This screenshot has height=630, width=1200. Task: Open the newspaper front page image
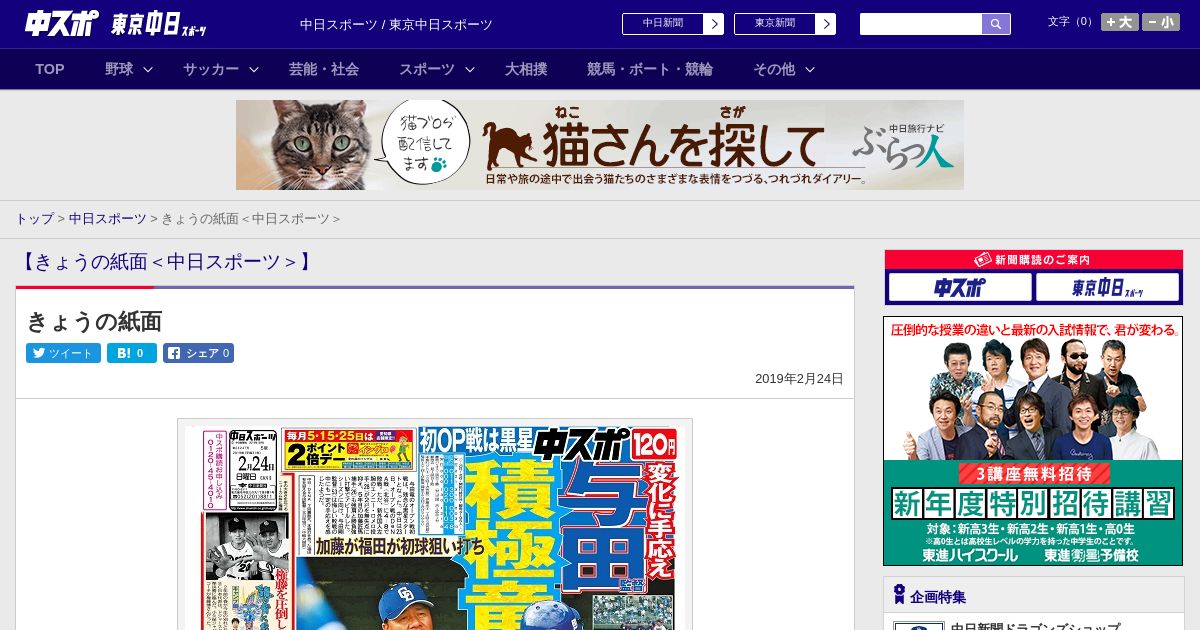(x=435, y=525)
